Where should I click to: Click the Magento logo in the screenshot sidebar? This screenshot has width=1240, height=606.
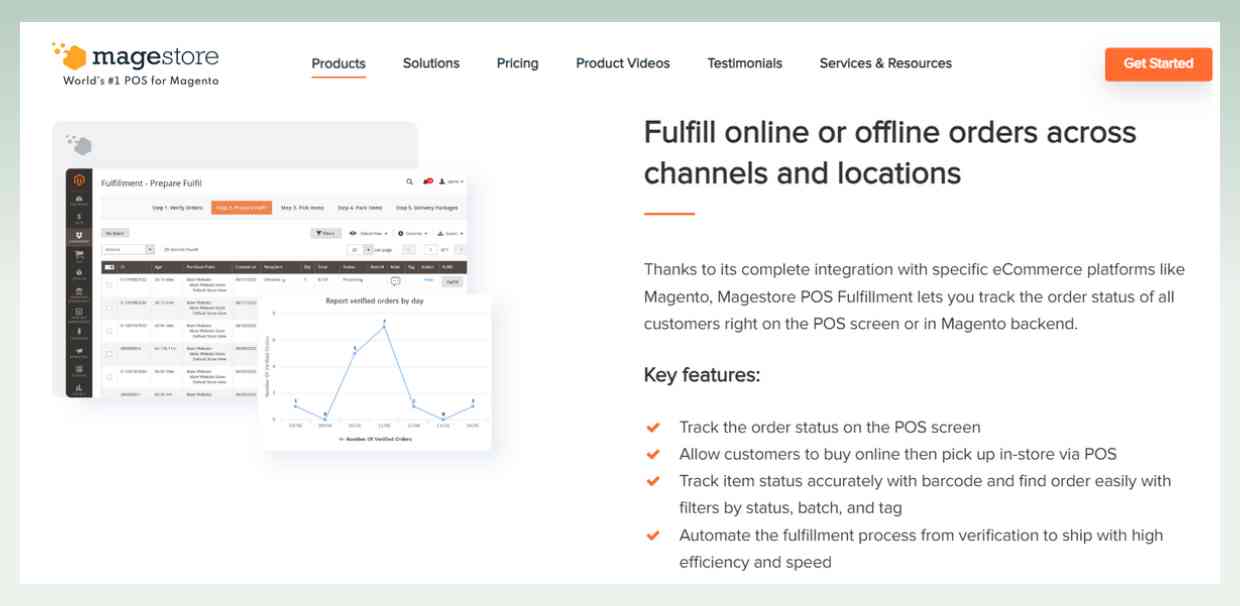79,180
